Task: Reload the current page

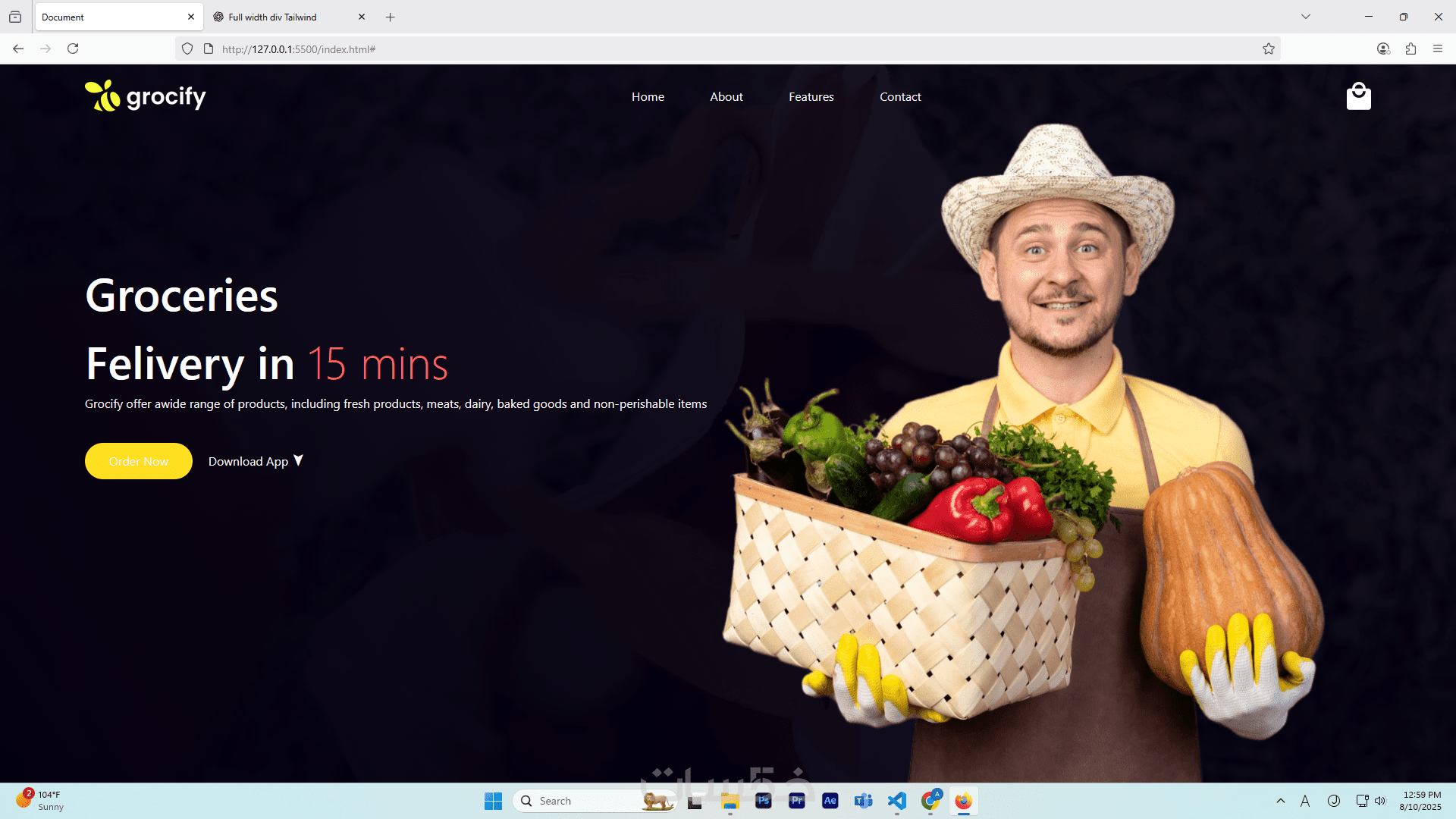Action: click(73, 49)
